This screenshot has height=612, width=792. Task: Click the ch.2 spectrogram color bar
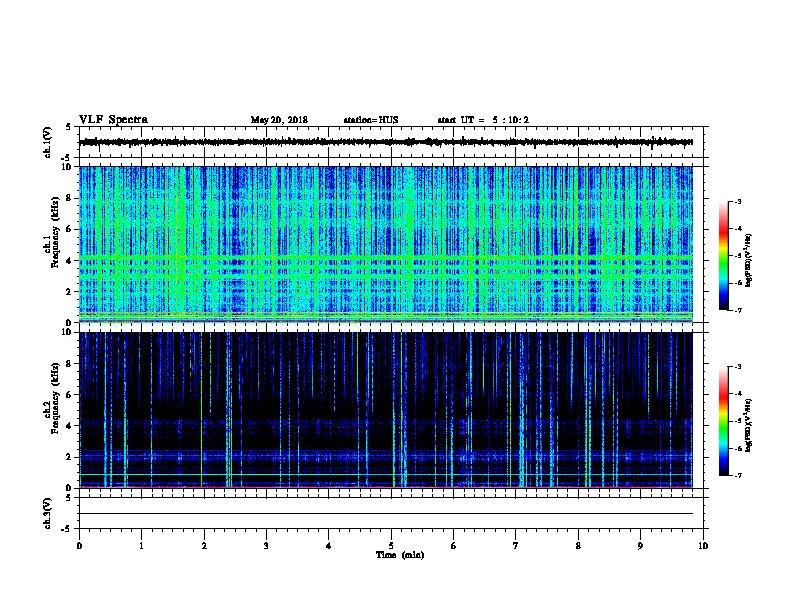724,421
